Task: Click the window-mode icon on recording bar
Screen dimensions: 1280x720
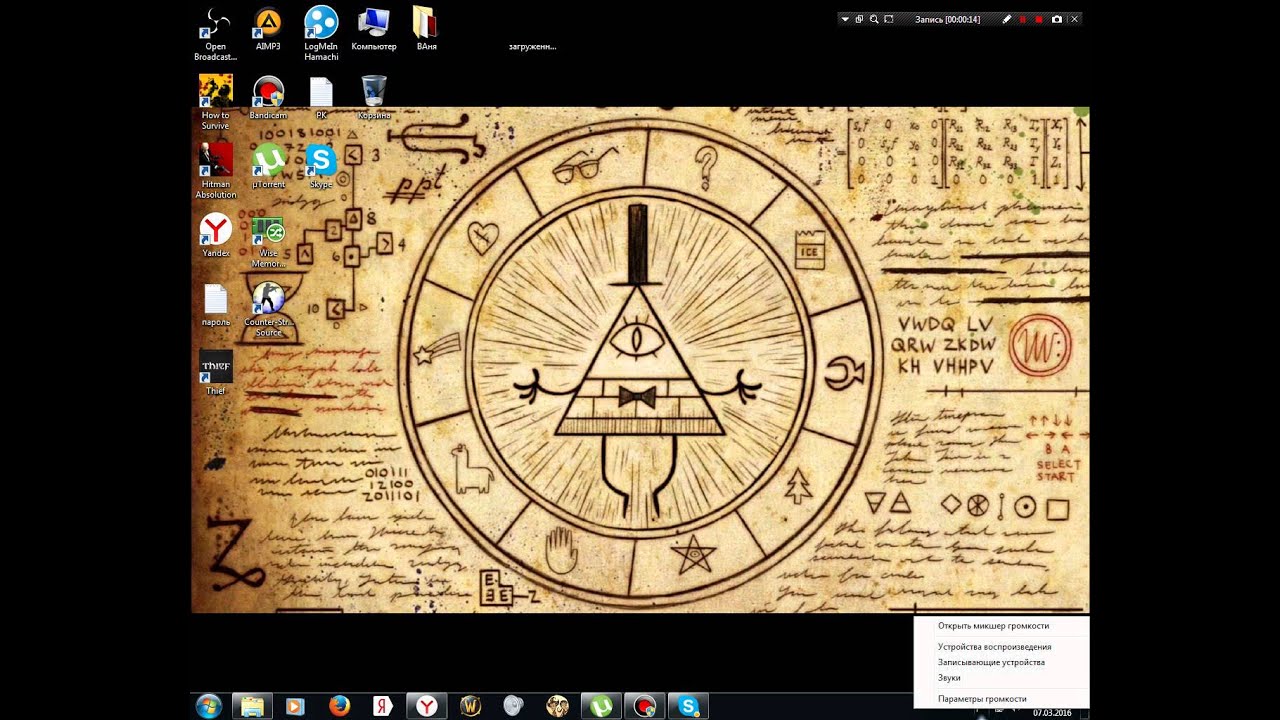Action: (859, 19)
